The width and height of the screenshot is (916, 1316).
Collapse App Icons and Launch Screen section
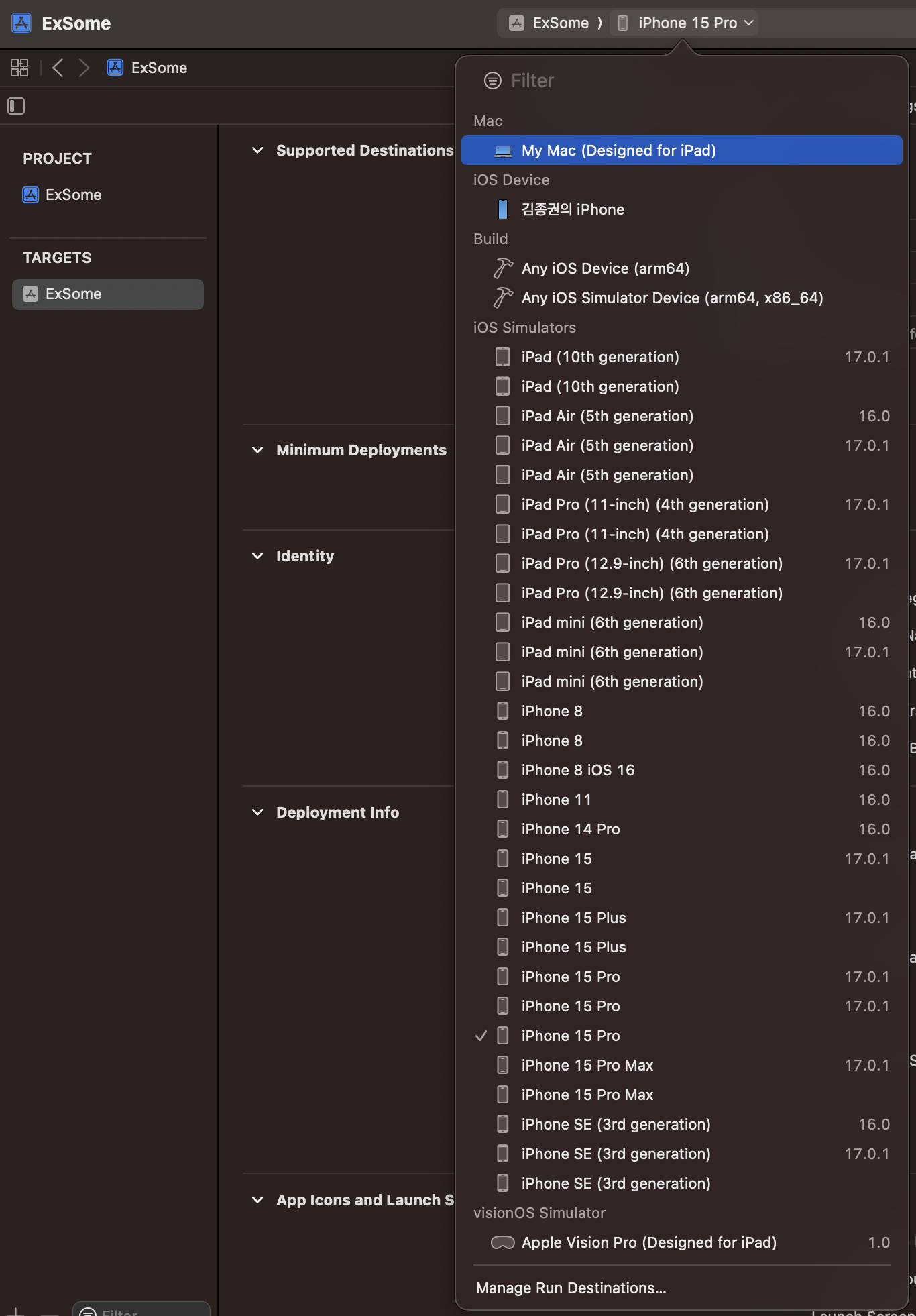(257, 1200)
